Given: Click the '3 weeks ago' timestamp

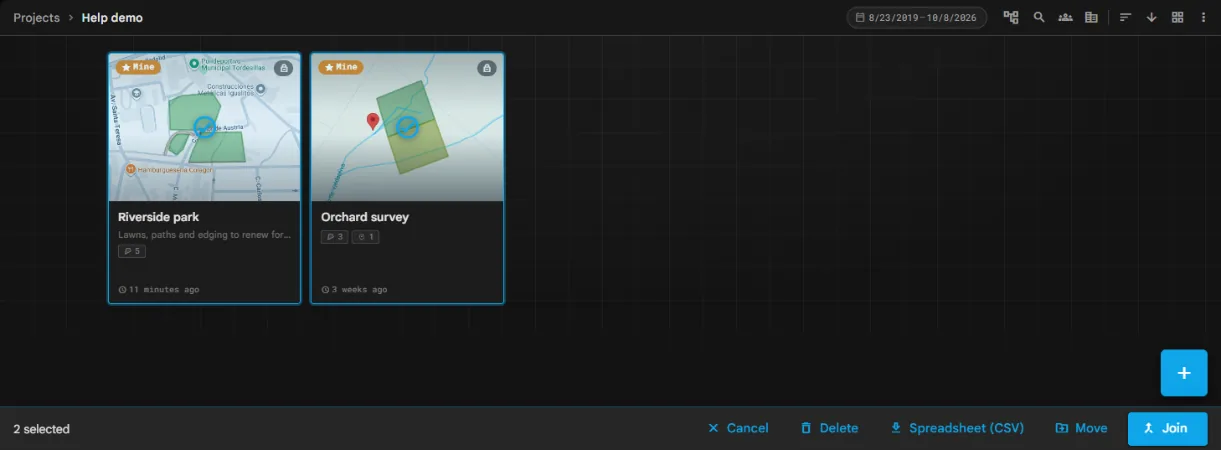Looking at the screenshot, I should click(x=355, y=289).
